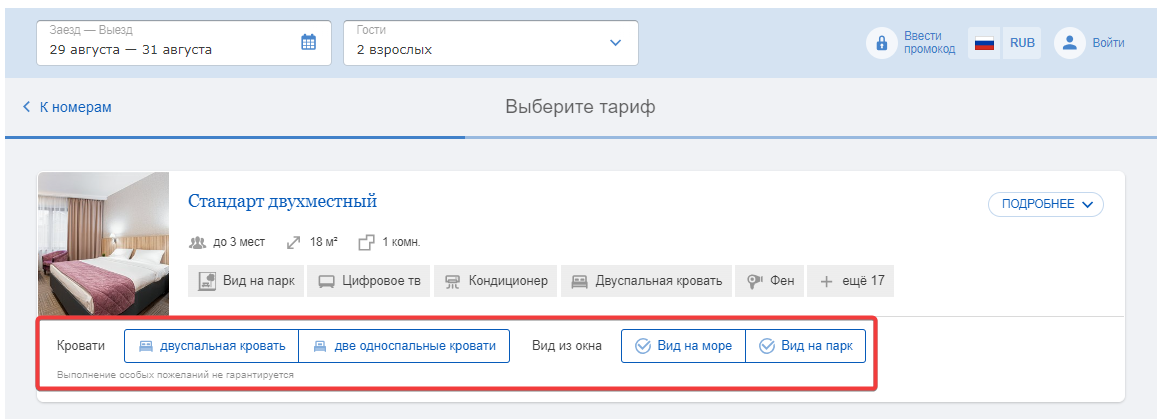Click the air conditioner amenity icon

pos(452,282)
